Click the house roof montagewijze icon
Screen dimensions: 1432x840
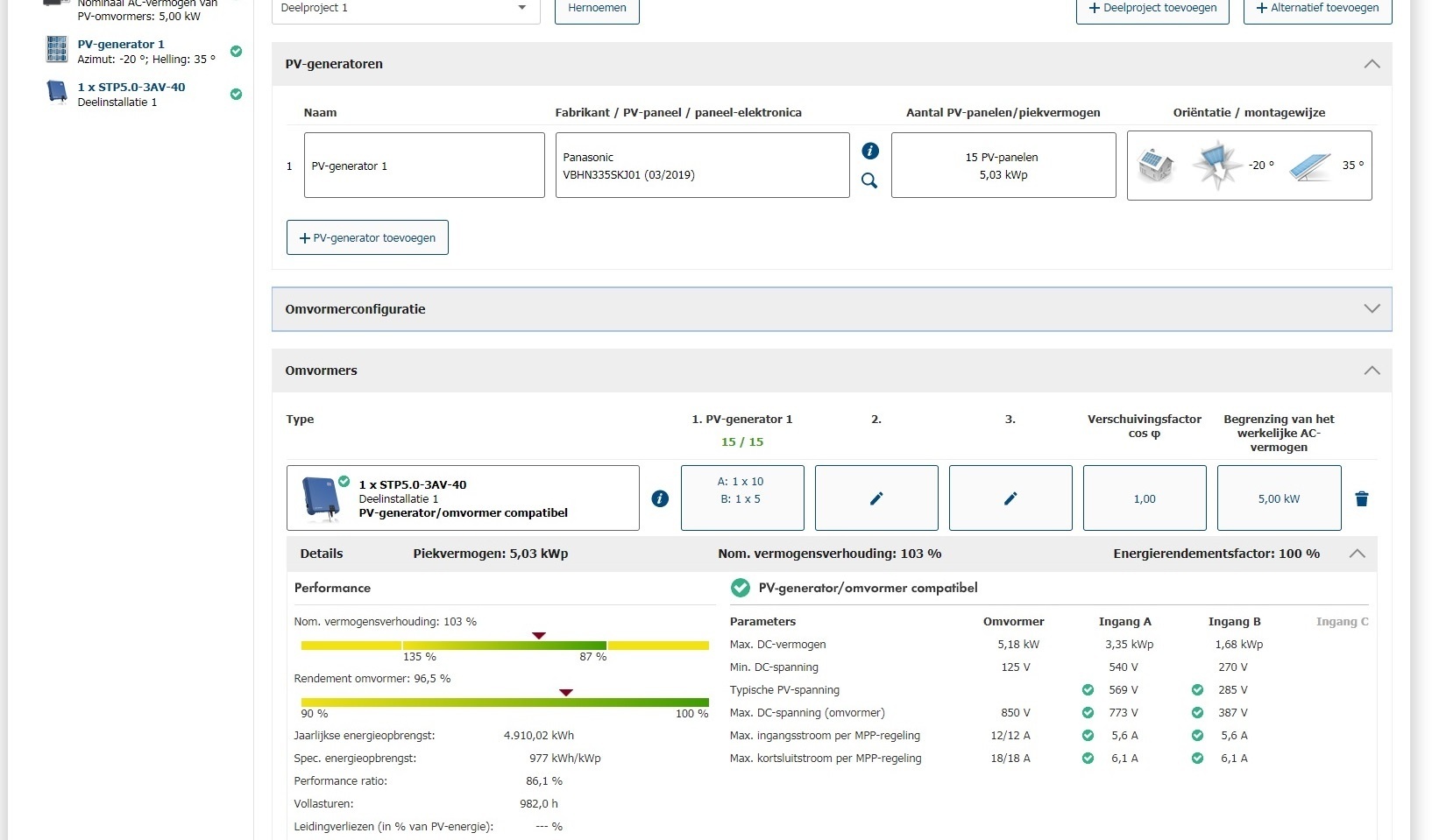click(x=1155, y=165)
